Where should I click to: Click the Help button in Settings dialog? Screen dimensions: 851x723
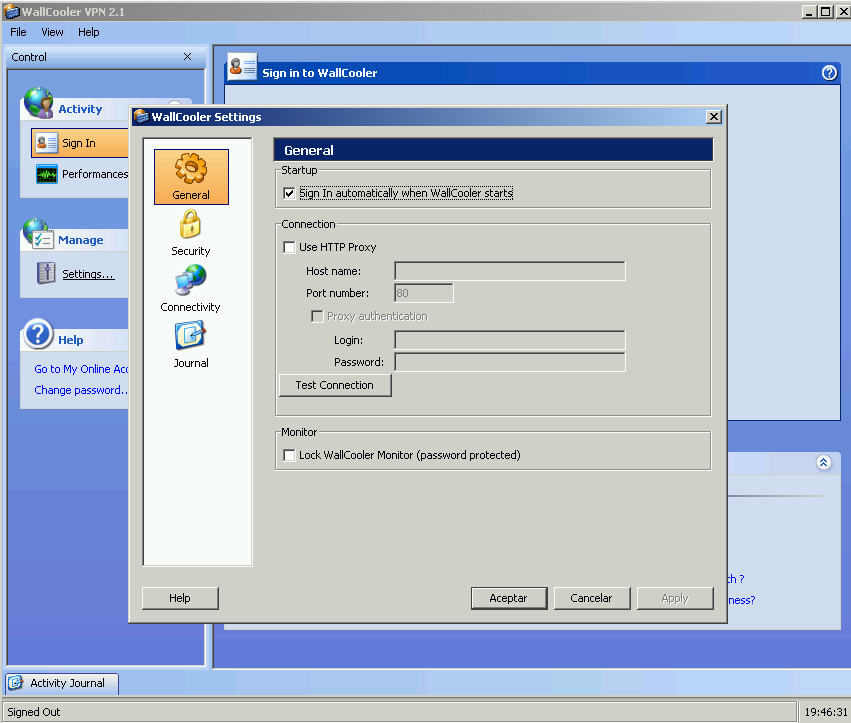point(180,598)
